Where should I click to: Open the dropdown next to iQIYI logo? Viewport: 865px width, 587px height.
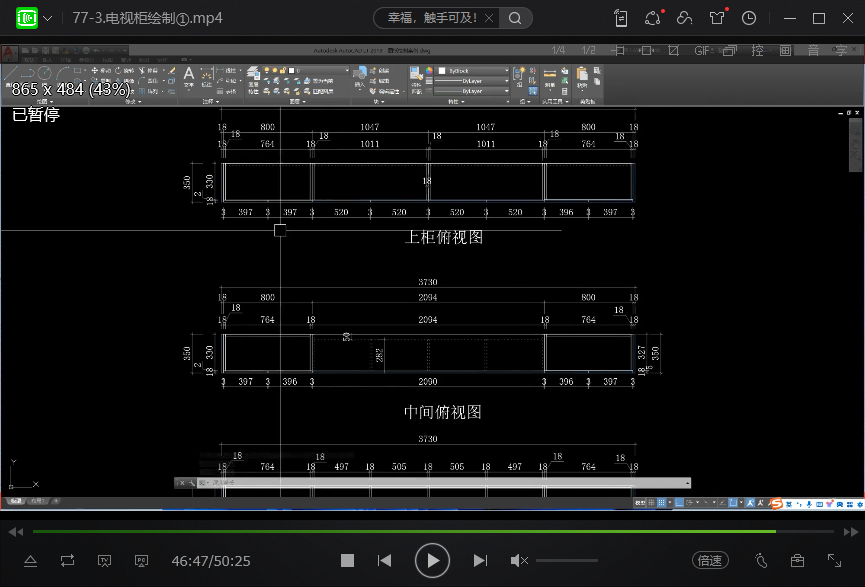[48, 18]
